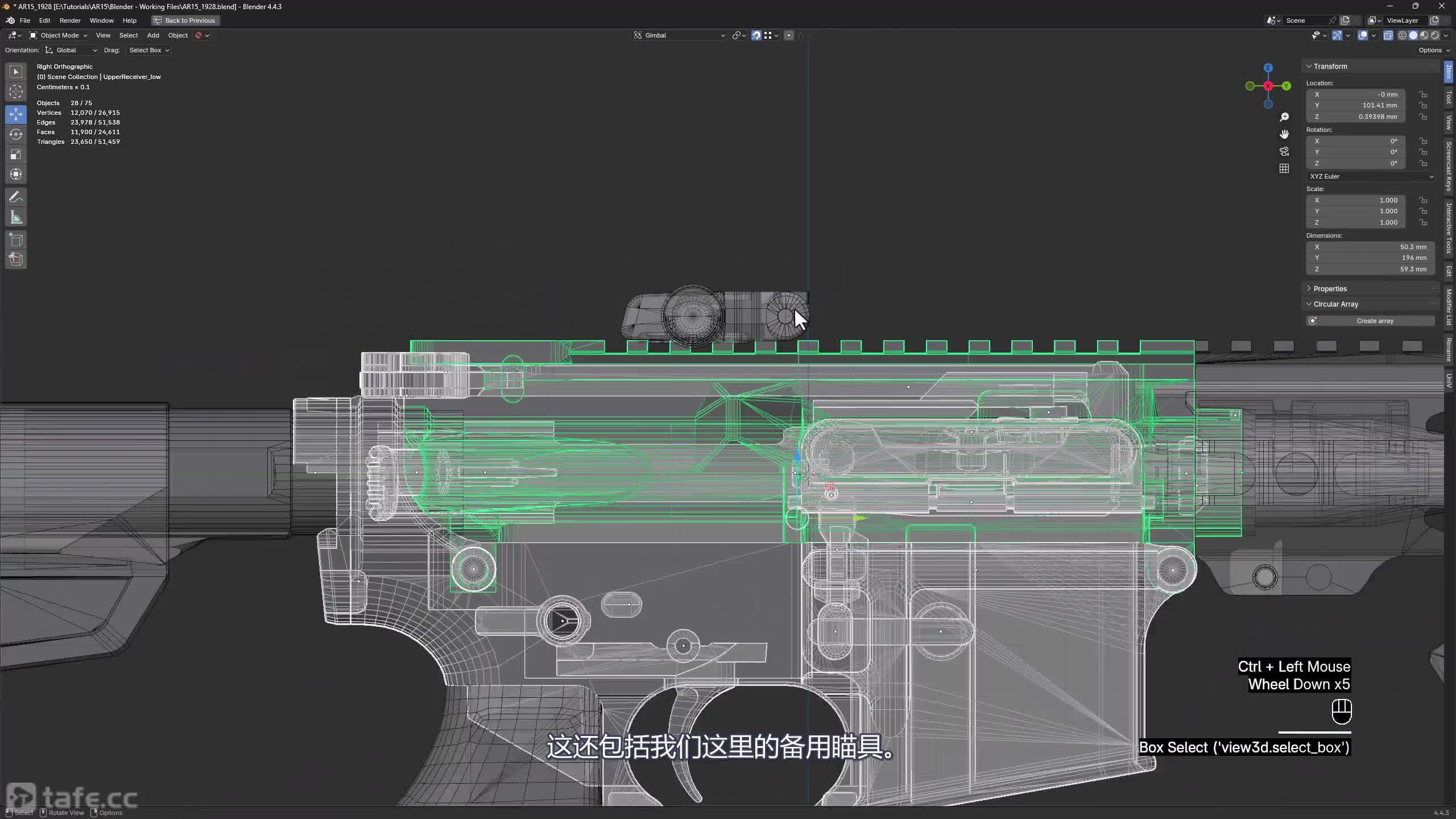Open the Global orientation dropdown
Image resolution: width=1456 pixels, height=819 pixels.
[x=72, y=50]
